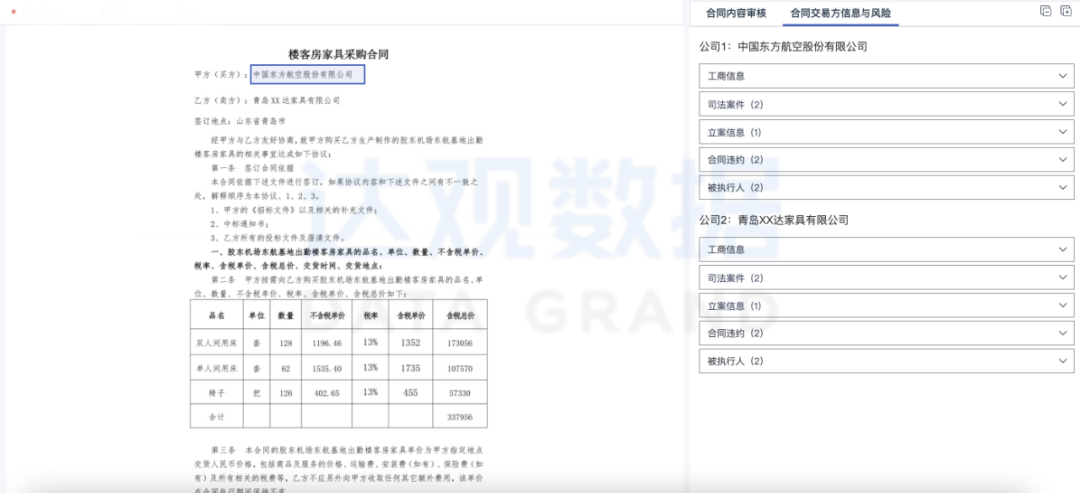Click table header 数量

(286, 315)
